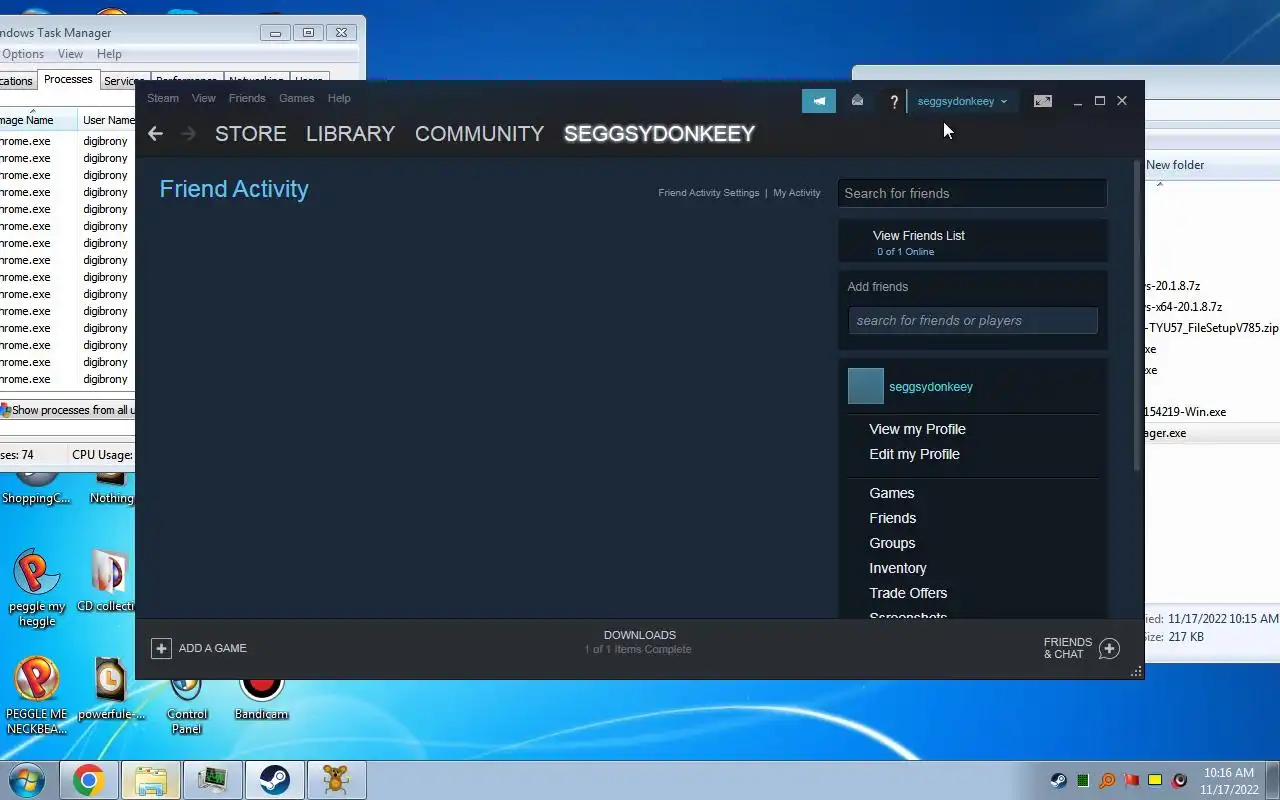Click the Steam help question mark

tap(894, 101)
